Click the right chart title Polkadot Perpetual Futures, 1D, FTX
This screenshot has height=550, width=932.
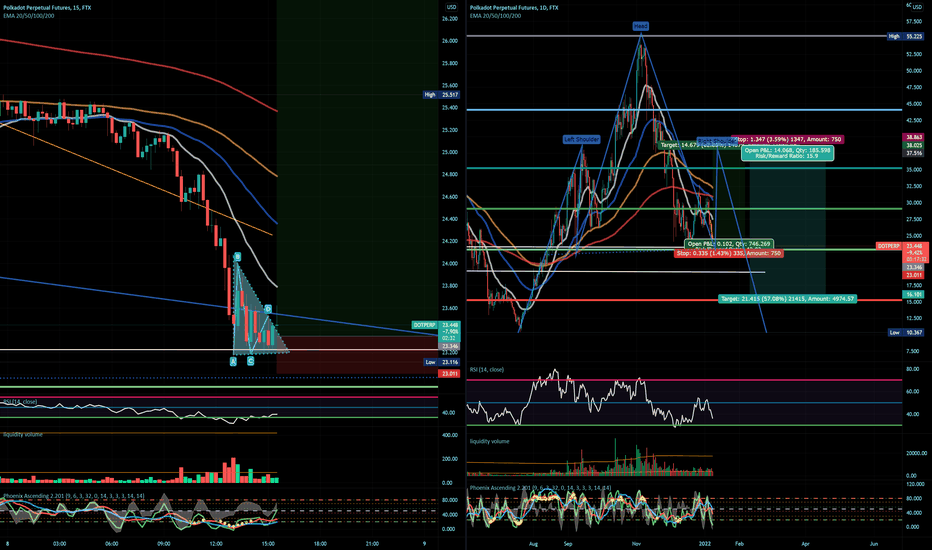tap(514, 8)
